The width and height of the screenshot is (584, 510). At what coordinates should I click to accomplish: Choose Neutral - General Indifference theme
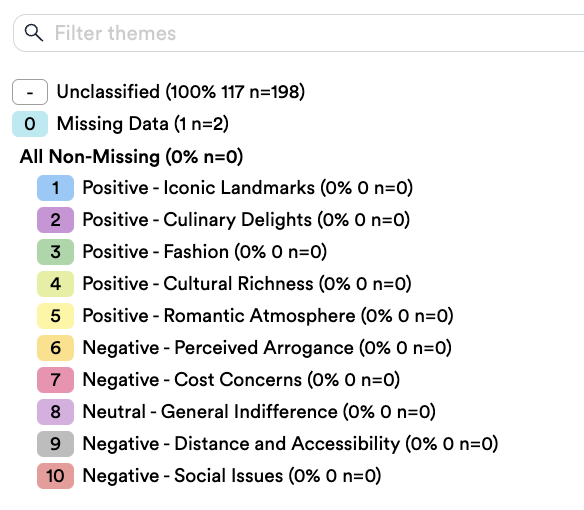coord(259,412)
